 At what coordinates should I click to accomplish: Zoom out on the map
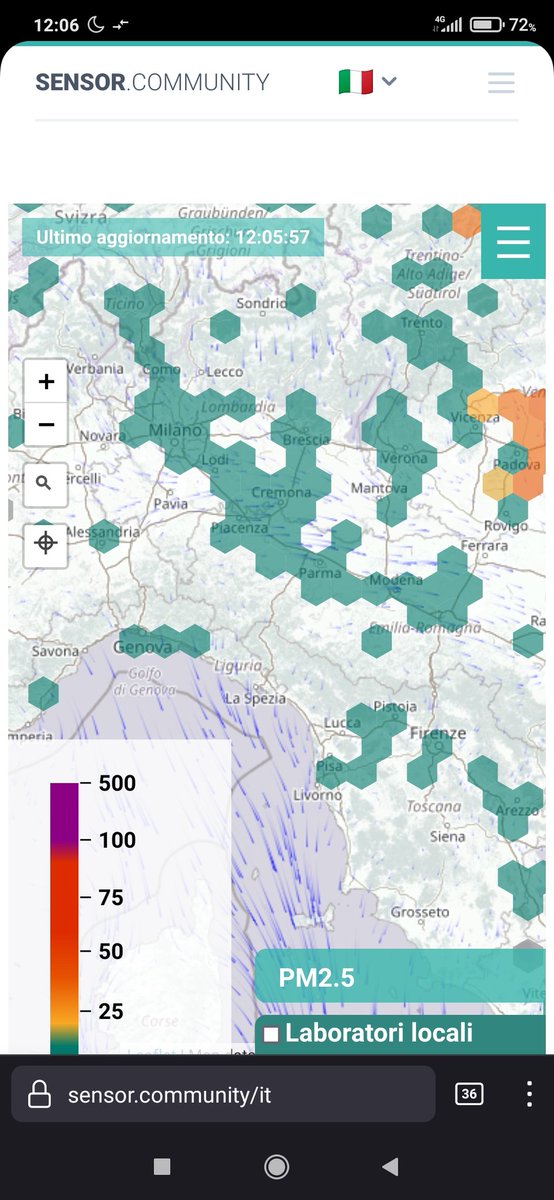point(46,425)
